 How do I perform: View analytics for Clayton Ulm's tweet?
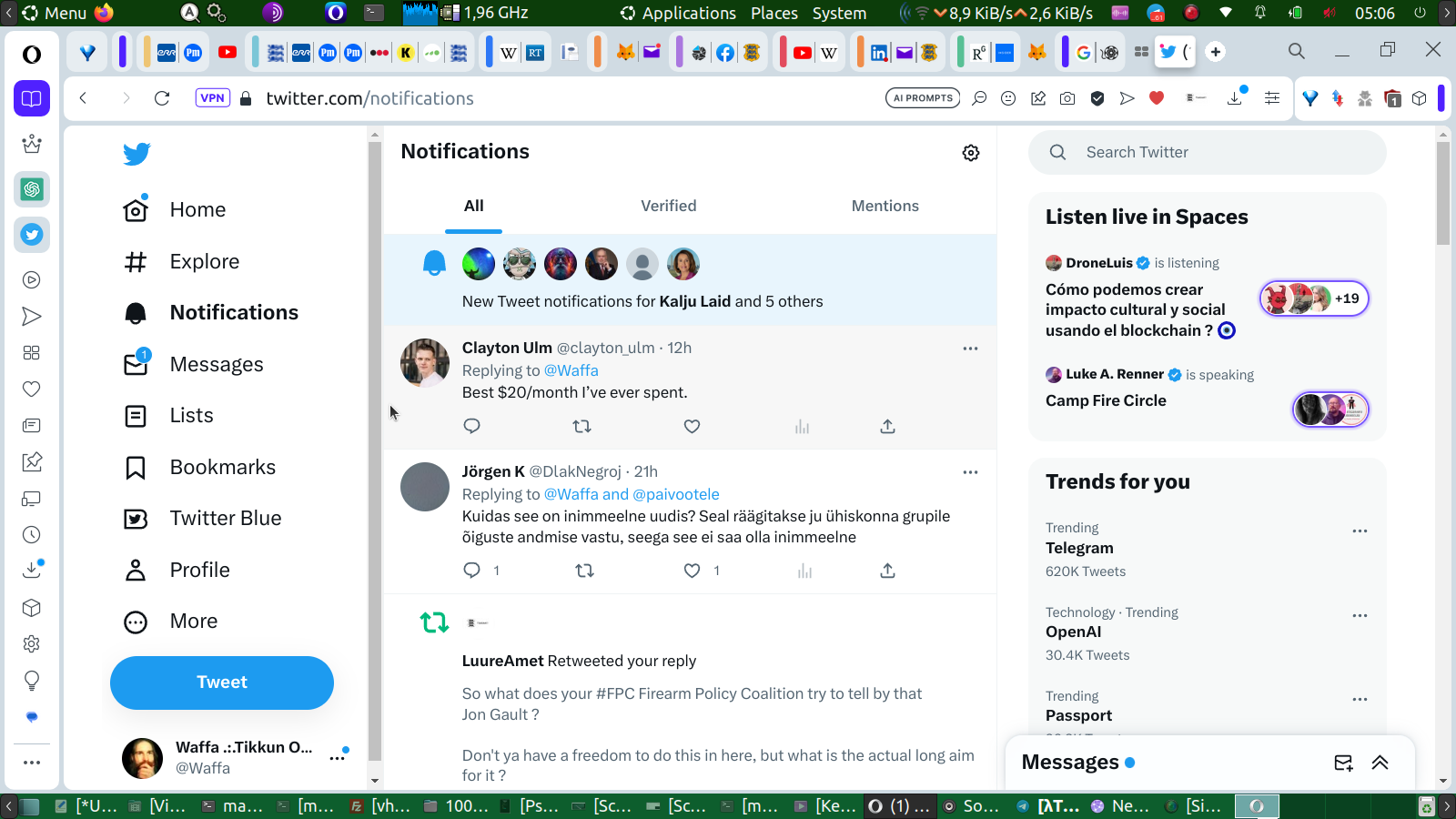pos(802,426)
